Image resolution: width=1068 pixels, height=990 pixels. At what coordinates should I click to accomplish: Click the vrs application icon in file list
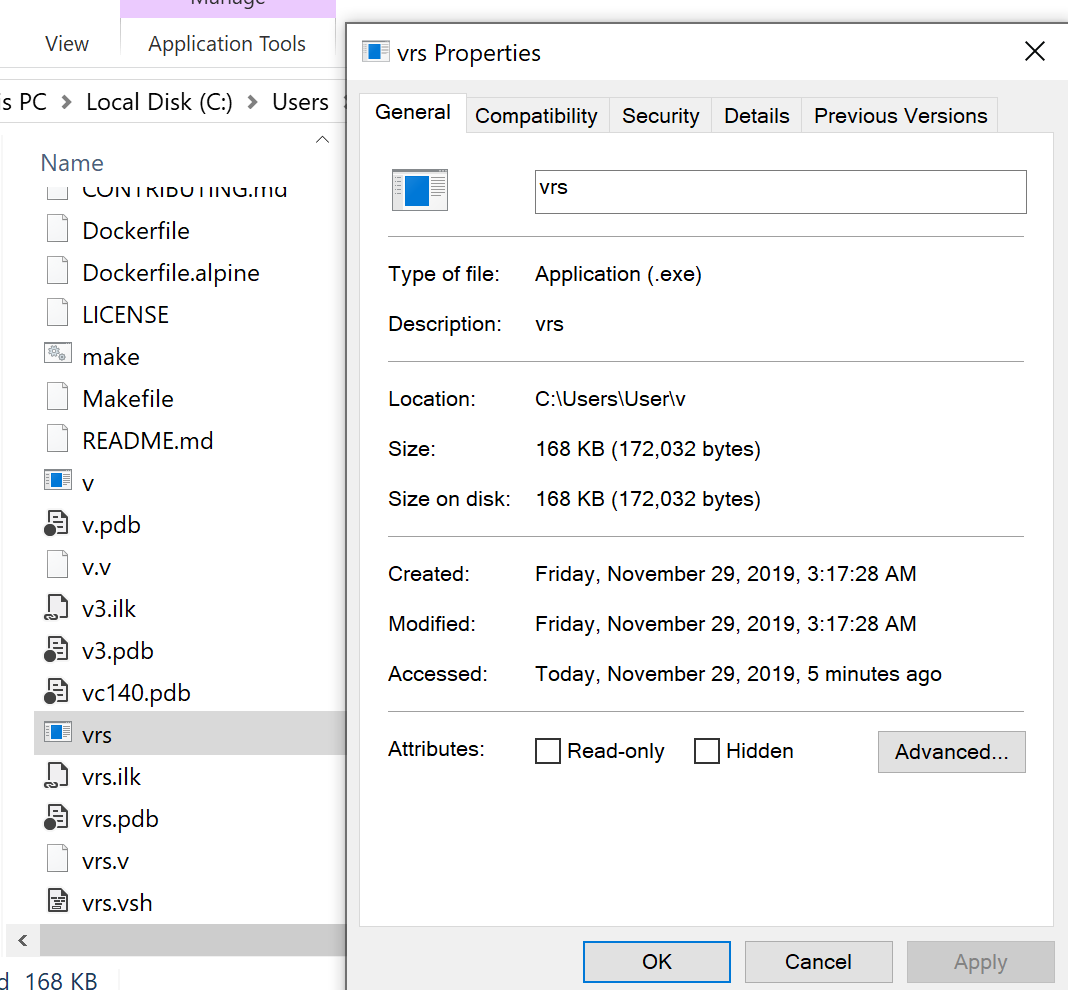[57, 732]
